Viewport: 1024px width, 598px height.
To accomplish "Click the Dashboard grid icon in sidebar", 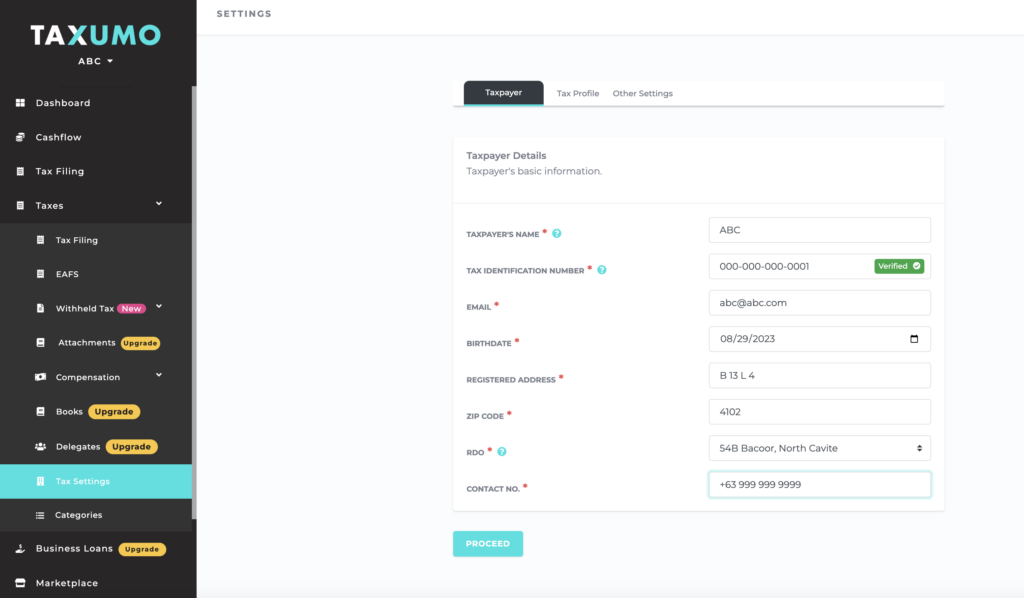I will pos(20,103).
